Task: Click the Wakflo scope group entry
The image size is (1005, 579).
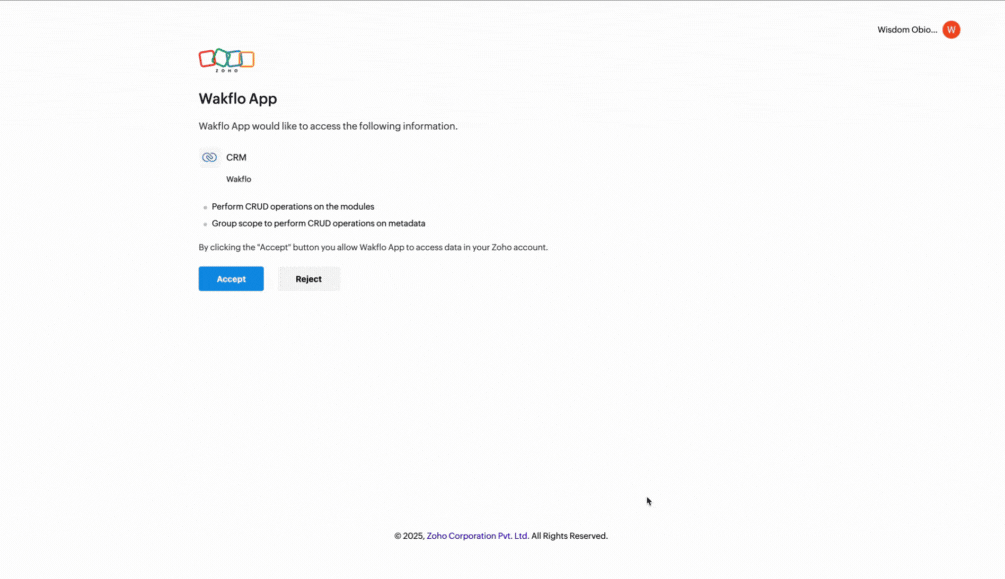Action: coord(239,179)
